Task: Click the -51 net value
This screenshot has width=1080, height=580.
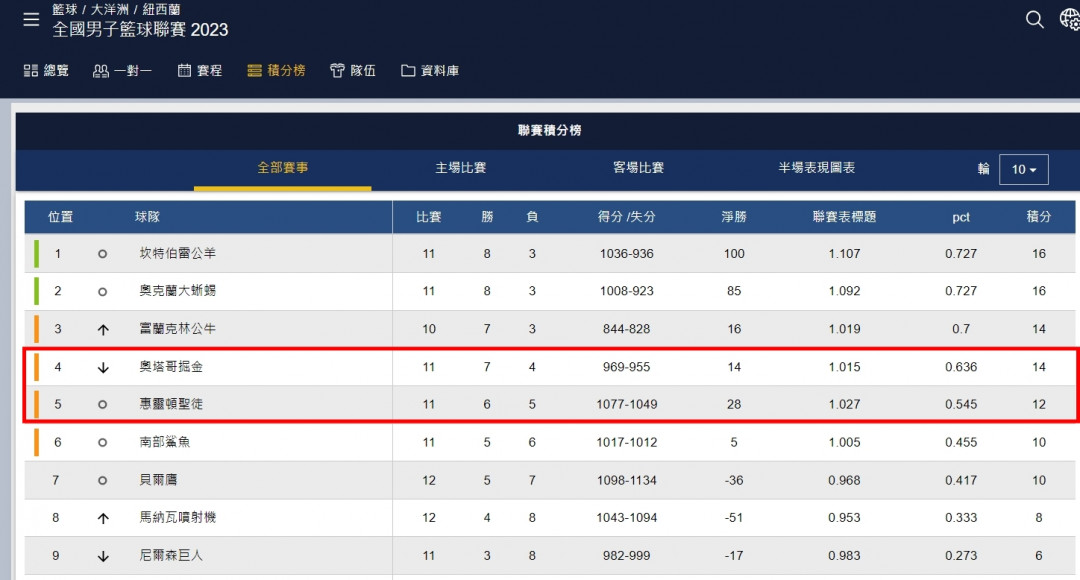Action: pos(734,518)
